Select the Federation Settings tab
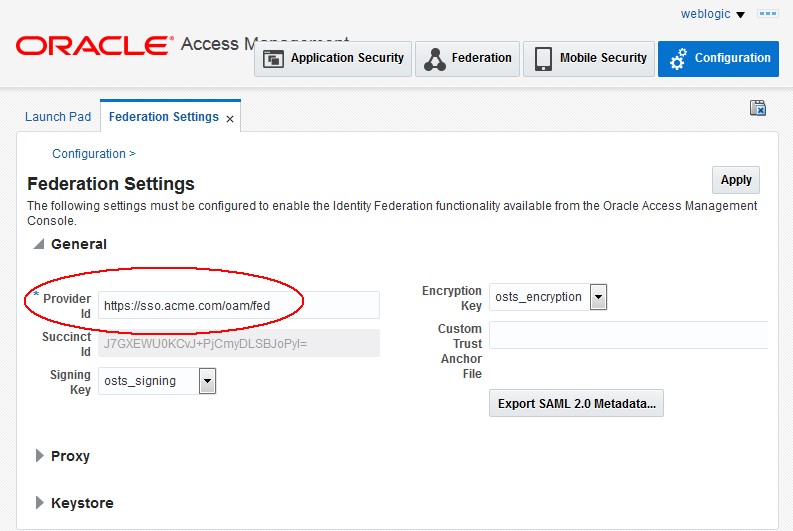The height and width of the screenshot is (531, 793). tap(163, 117)
